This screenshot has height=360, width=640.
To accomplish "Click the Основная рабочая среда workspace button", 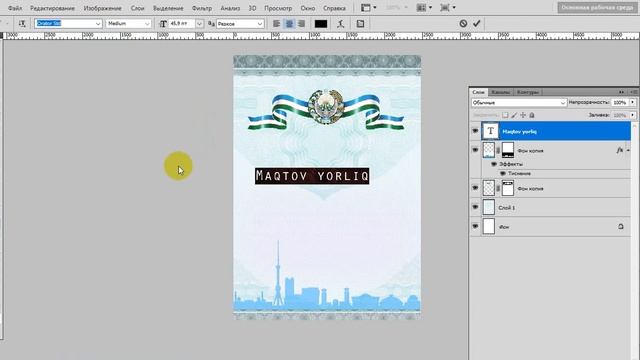I will click(x=597, y=7).
